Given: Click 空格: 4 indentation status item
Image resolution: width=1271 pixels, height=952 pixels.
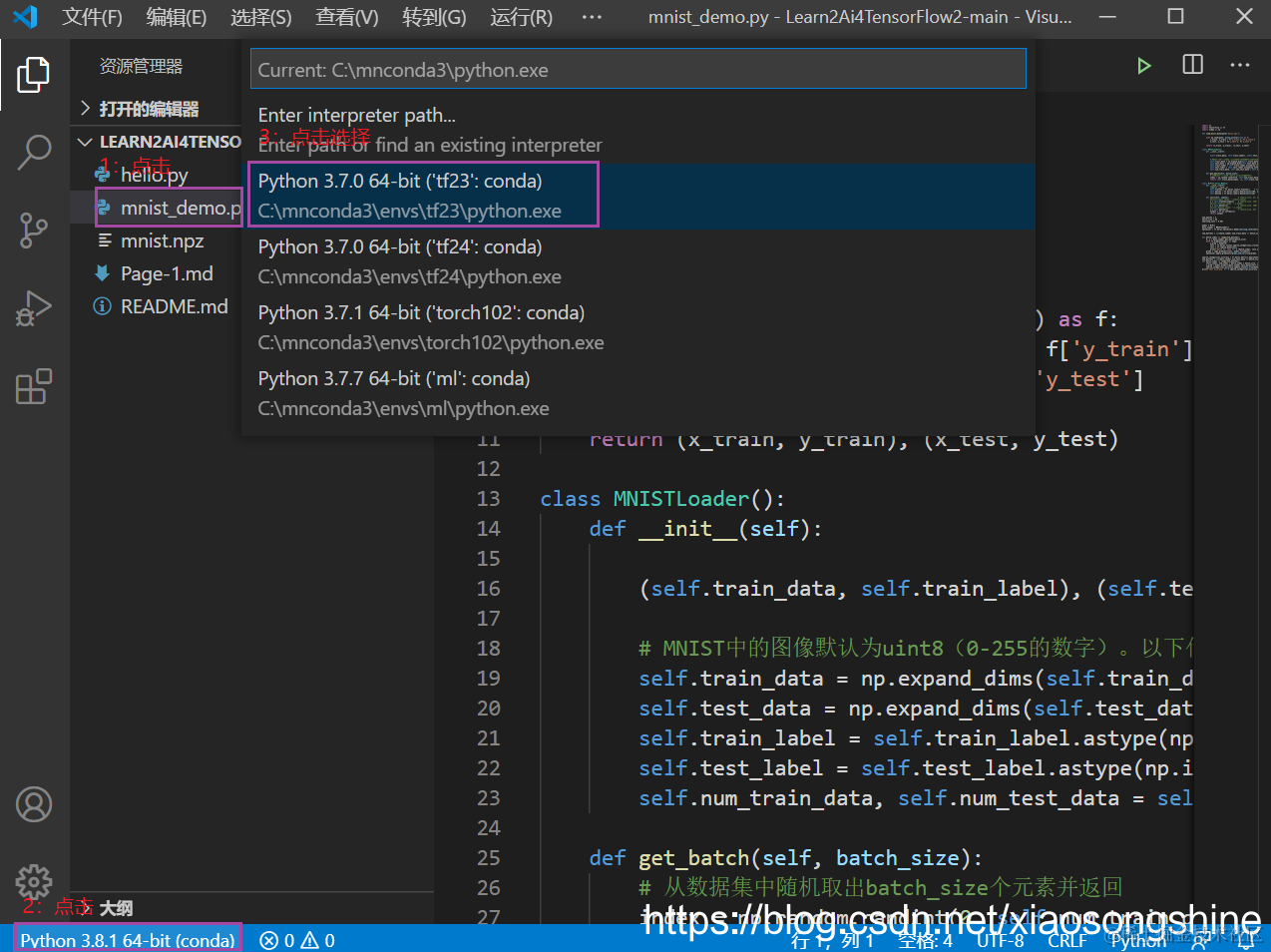Looking at the screenshot, I should (x=925, y=940).
